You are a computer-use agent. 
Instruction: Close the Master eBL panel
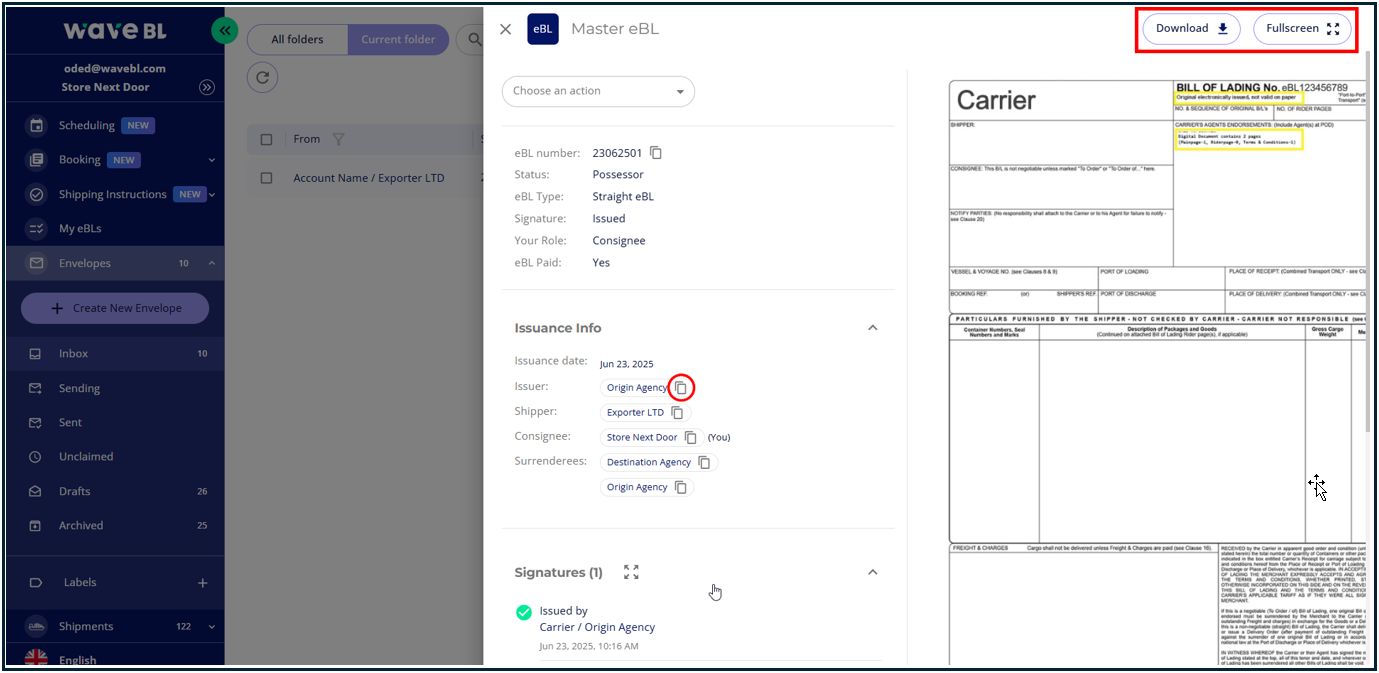pos(505,29)
